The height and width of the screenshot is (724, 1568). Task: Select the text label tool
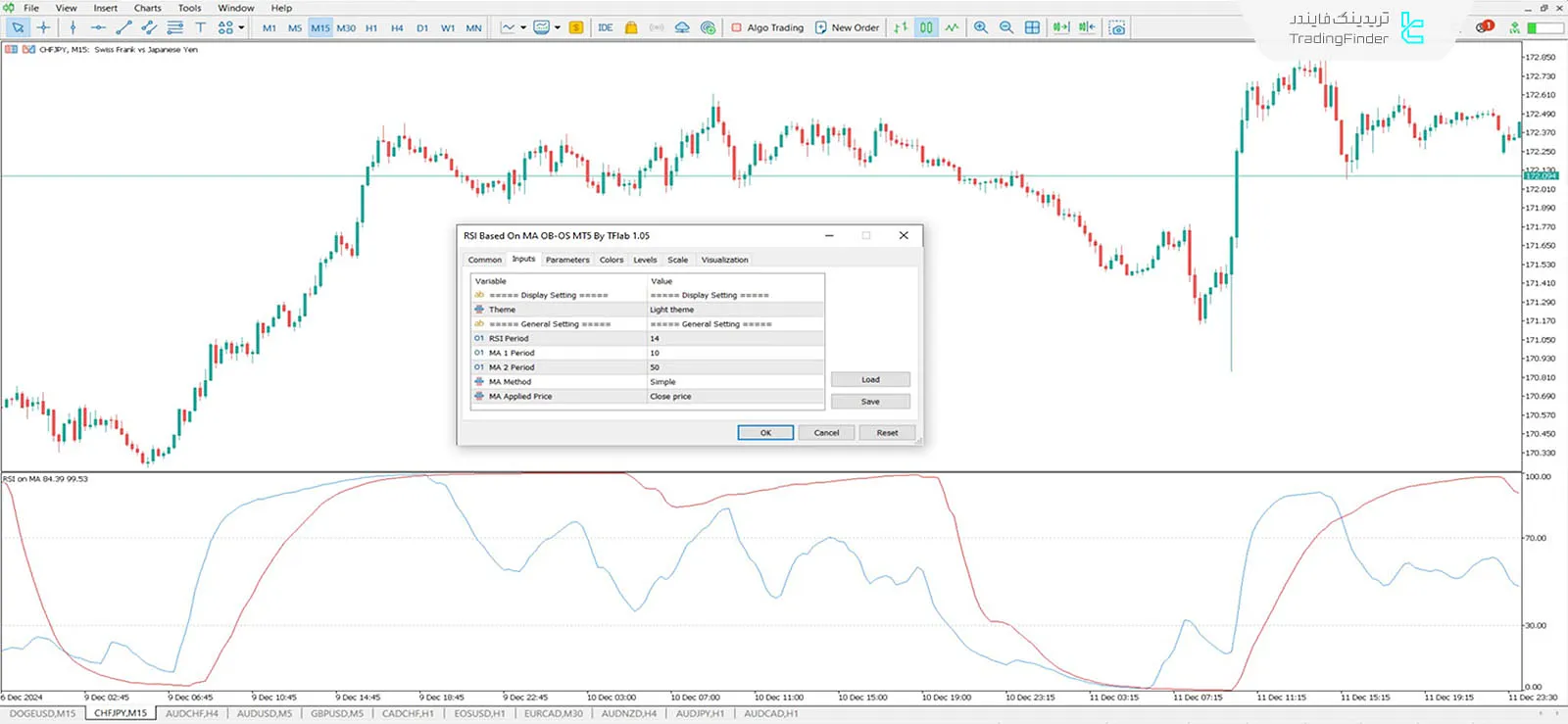point(200,27)
